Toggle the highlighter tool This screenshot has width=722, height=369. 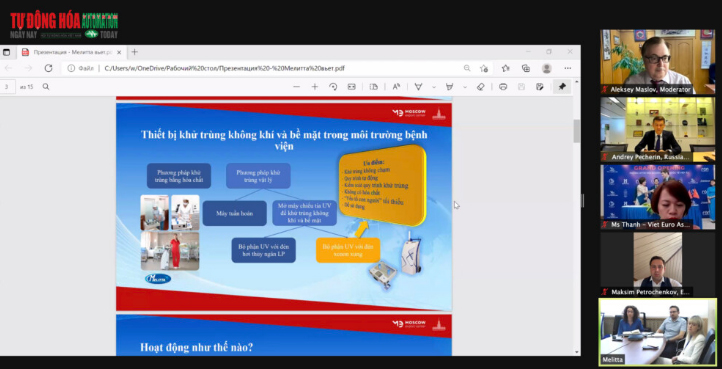pos(449,87)
